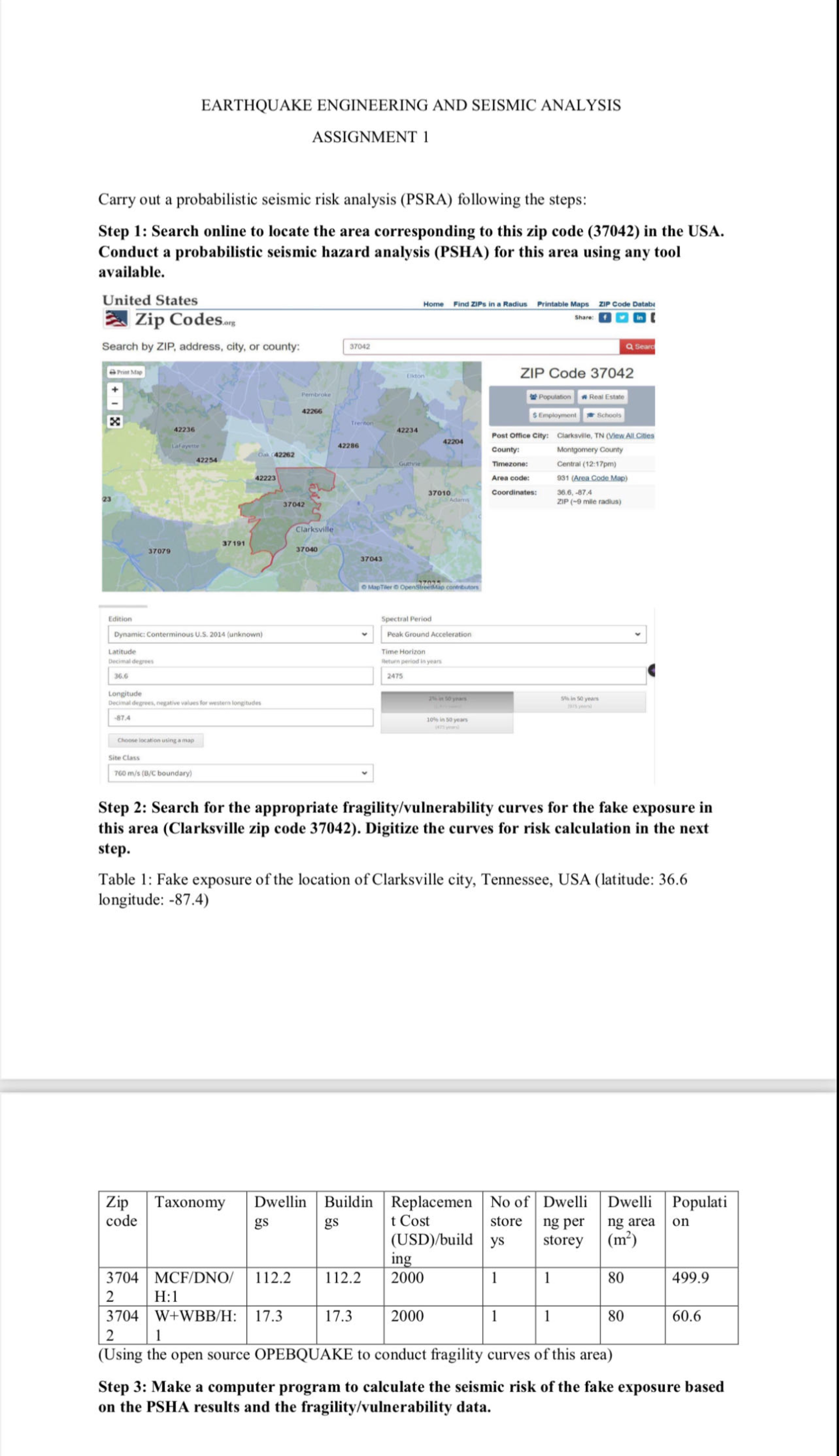The height and width of the screenshot is (1456, 839).
Task: Click the fullscreen expand icon on the map
Action: pos(115,422)
